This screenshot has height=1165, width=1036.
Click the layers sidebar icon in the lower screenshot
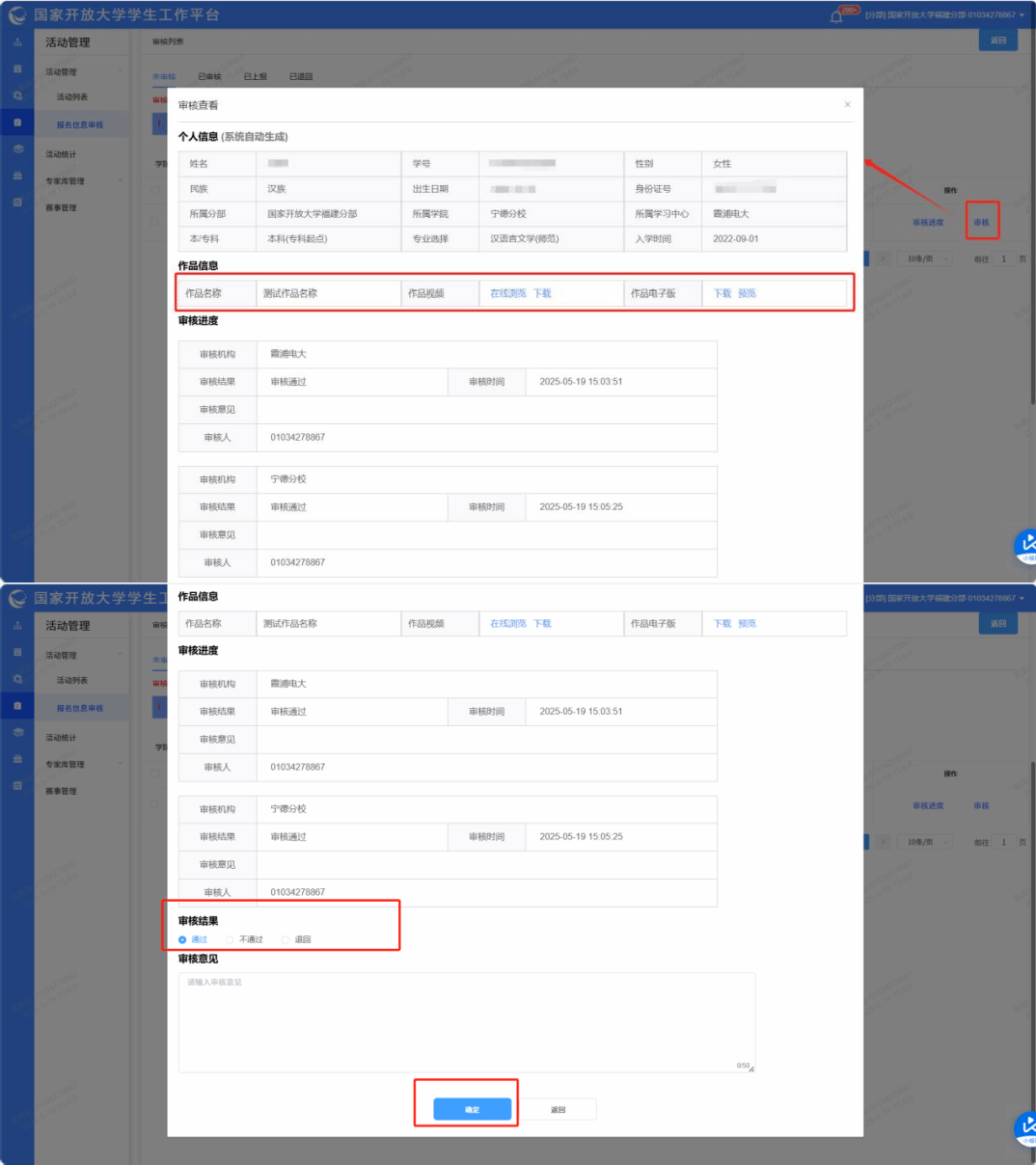tap(17, 732)
